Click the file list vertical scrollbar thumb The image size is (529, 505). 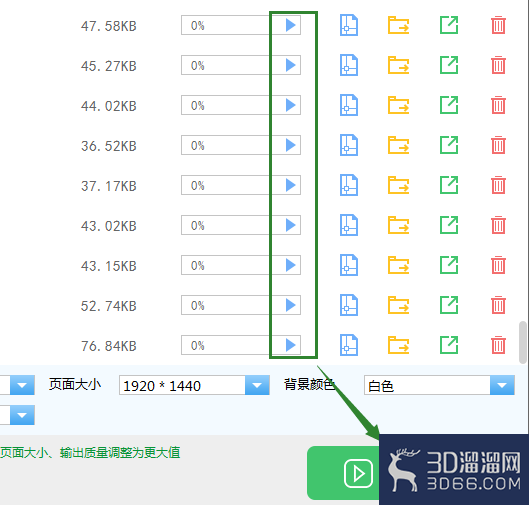[523, 342]
